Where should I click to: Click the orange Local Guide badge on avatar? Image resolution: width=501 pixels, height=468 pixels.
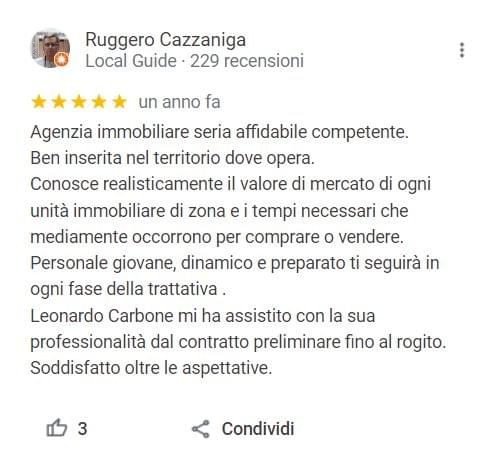point(61,60)
